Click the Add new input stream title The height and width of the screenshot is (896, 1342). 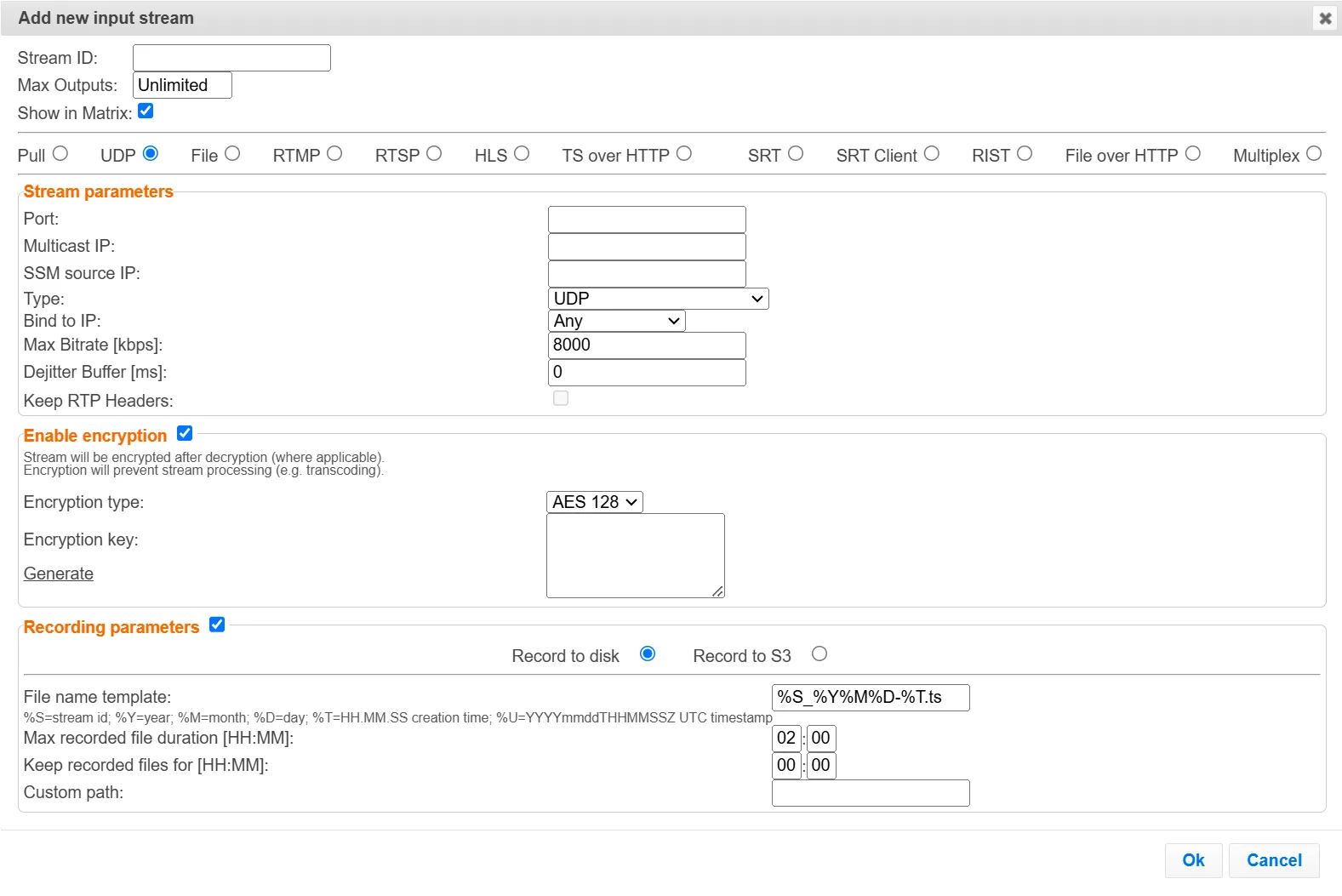click(x=106, y=18)
